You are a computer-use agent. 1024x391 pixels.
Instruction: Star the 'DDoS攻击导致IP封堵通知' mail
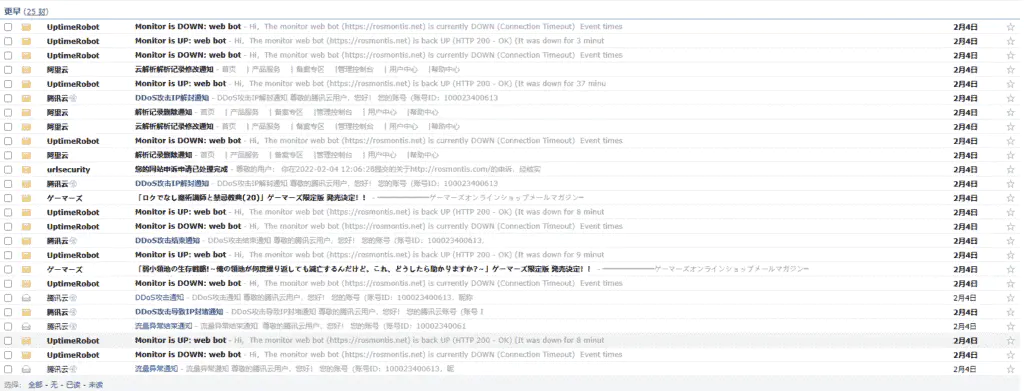coord(1010,312)
